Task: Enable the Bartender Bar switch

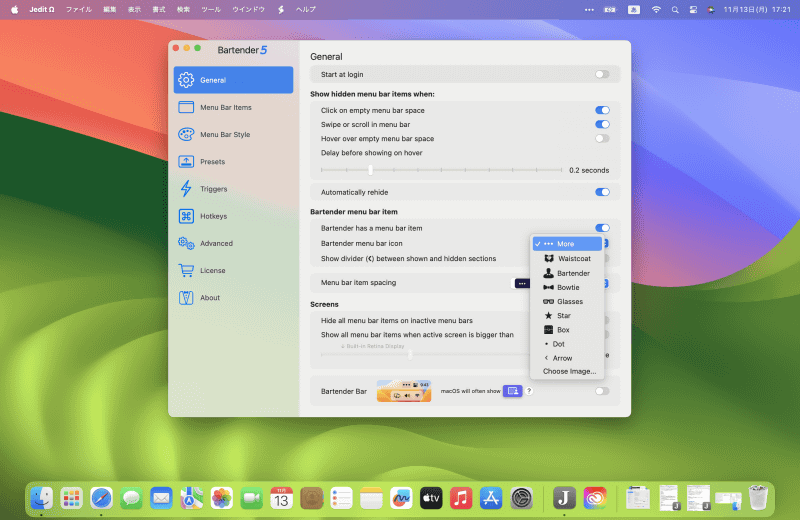Action: click(602, 391)
